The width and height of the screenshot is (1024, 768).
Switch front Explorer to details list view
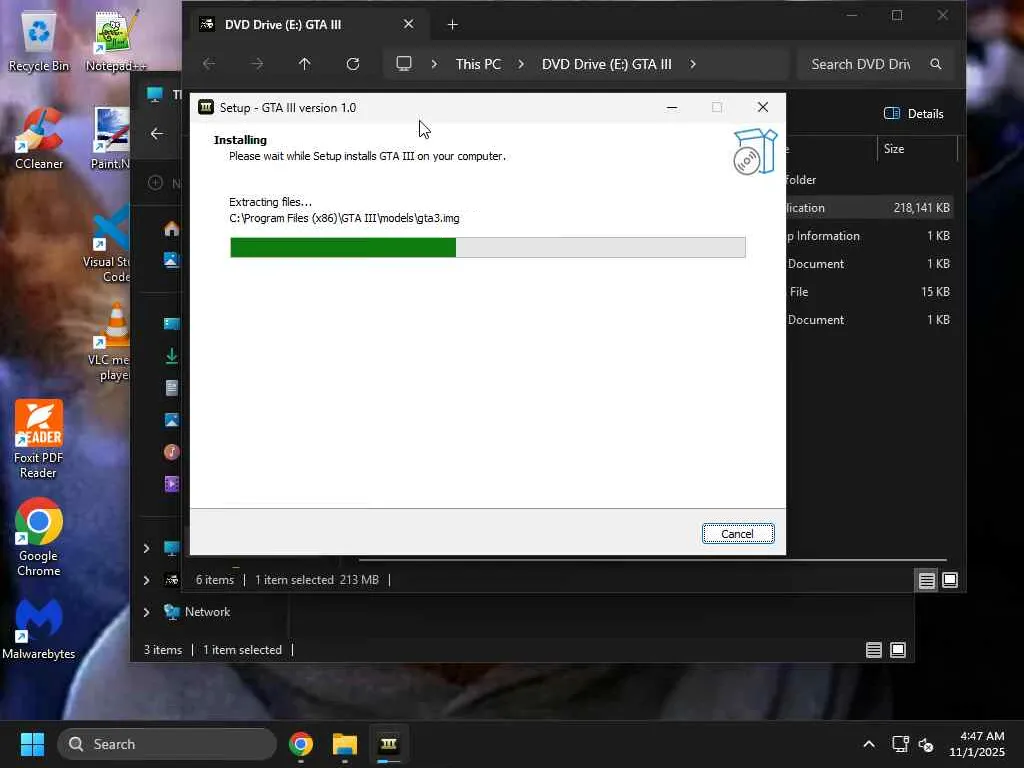927,580
